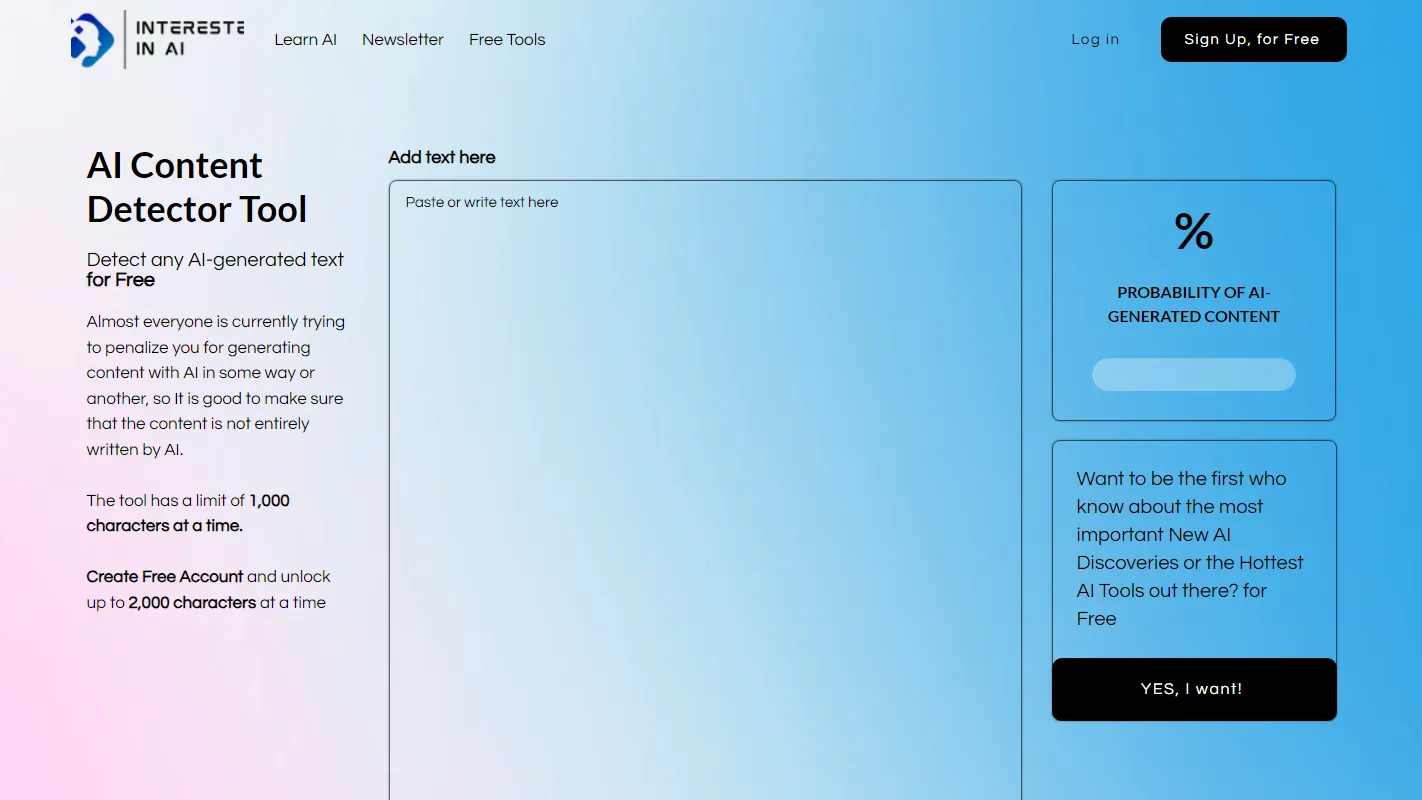Screen dimensions: 1422x800
Task: Open the Free Tools menu
Action: [x=507, y=39]
